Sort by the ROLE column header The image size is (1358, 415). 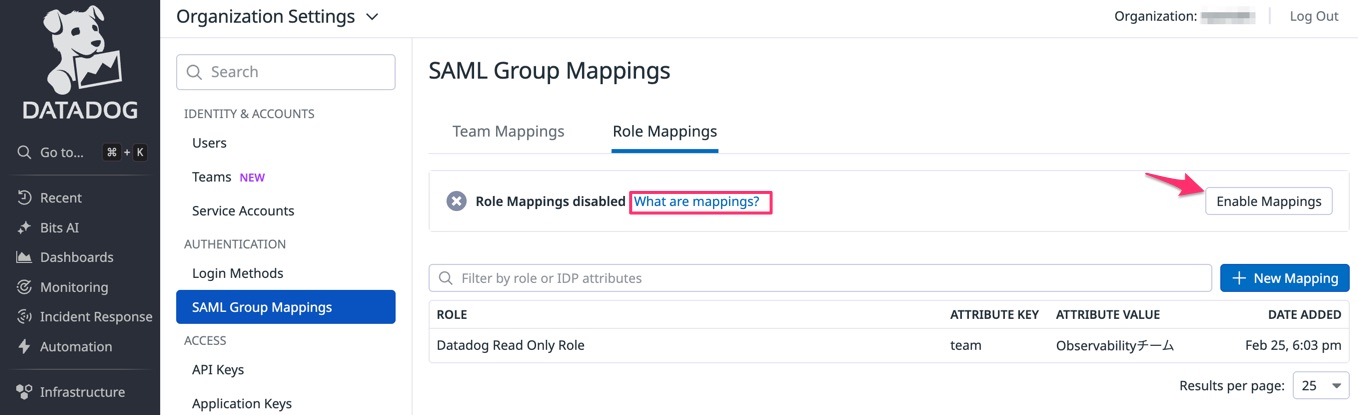pyautogui.click(x=452, y=315)
